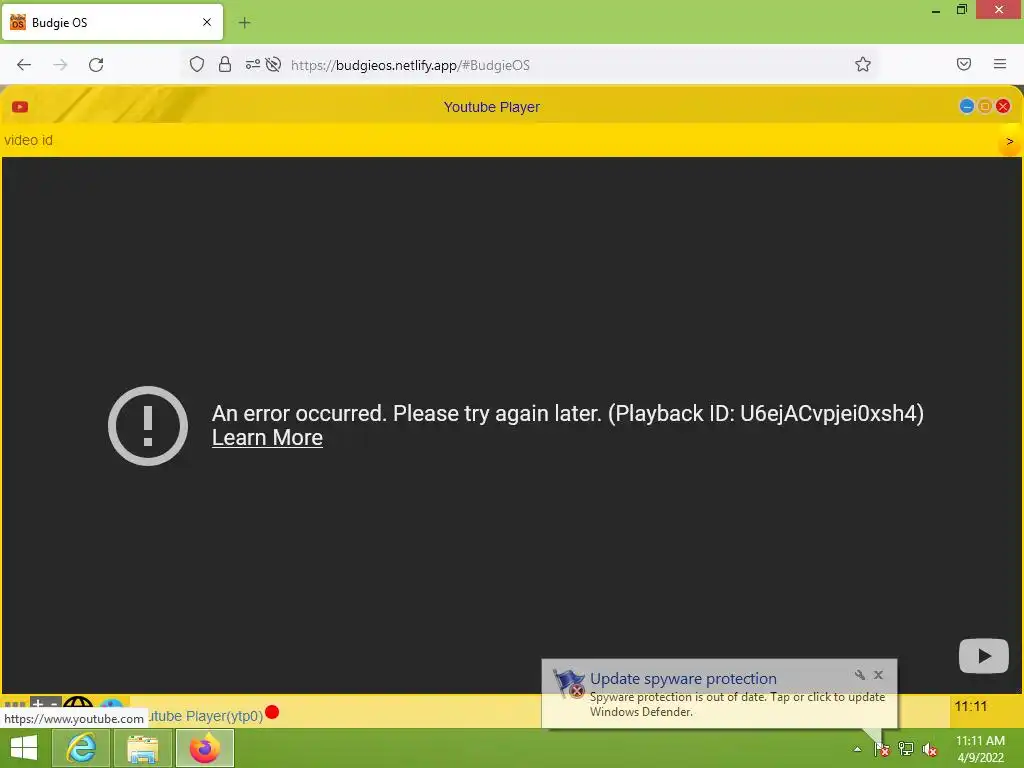Open the Windows clock showing 11:11 AM
Viewport: 1024px width, 768px height.
coord(980,749)
